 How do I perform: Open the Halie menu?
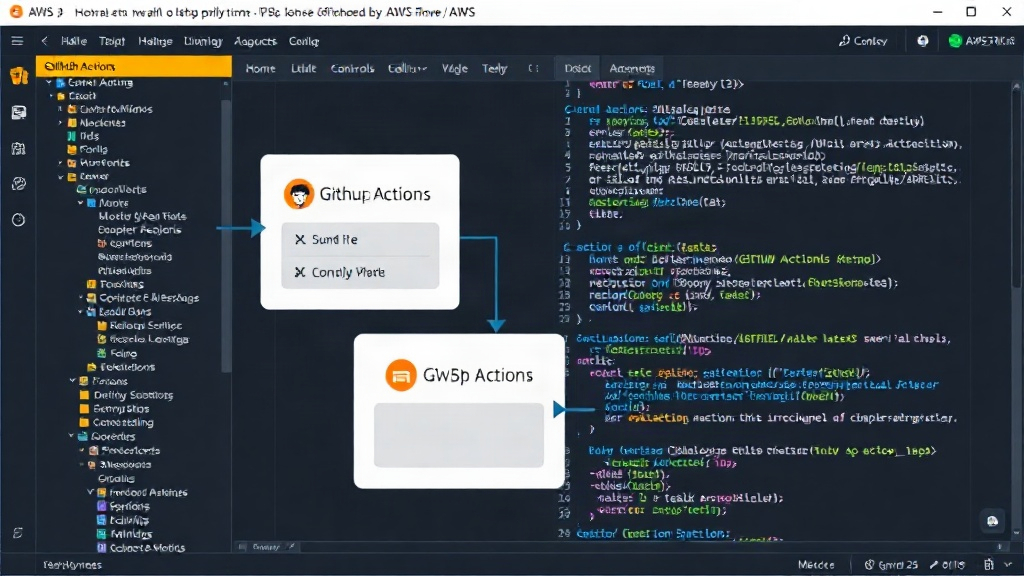74,41
